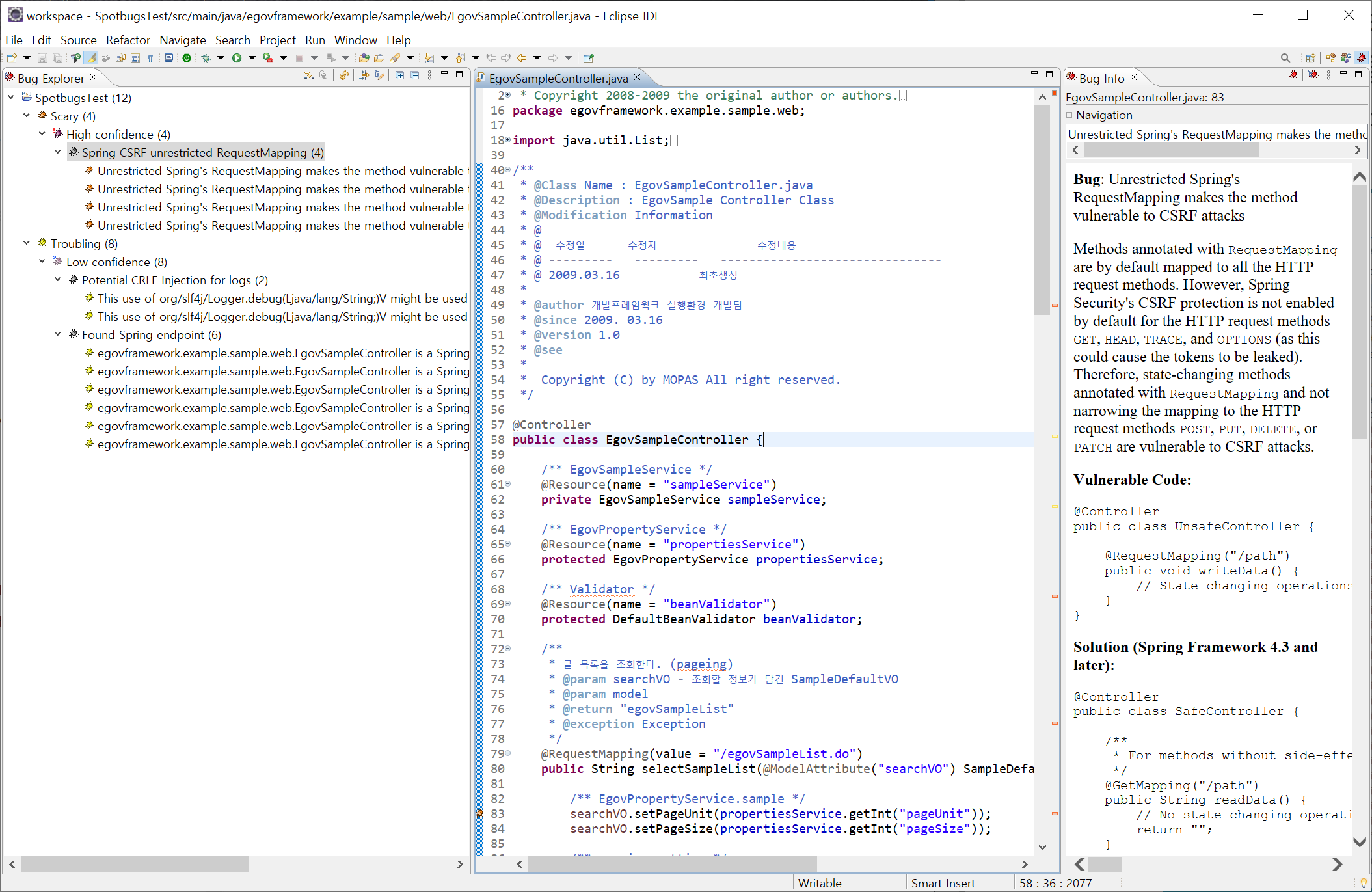Select the EgovSampleController.java editor tab
This screenshot has width=1372, height=892.
click(x=558, y=78)
